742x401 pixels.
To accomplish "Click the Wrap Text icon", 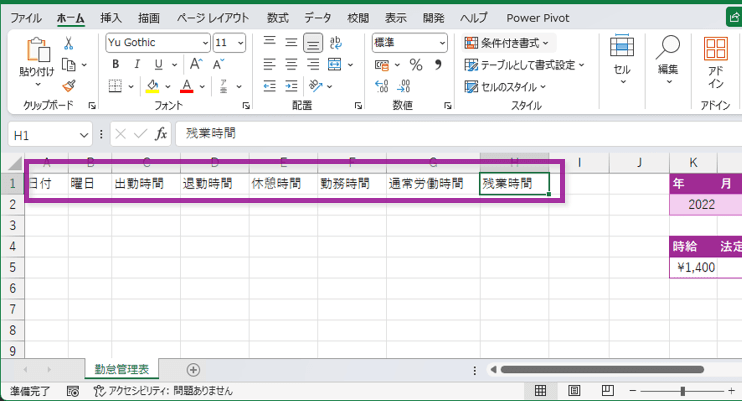I will [x=336, y=43].
